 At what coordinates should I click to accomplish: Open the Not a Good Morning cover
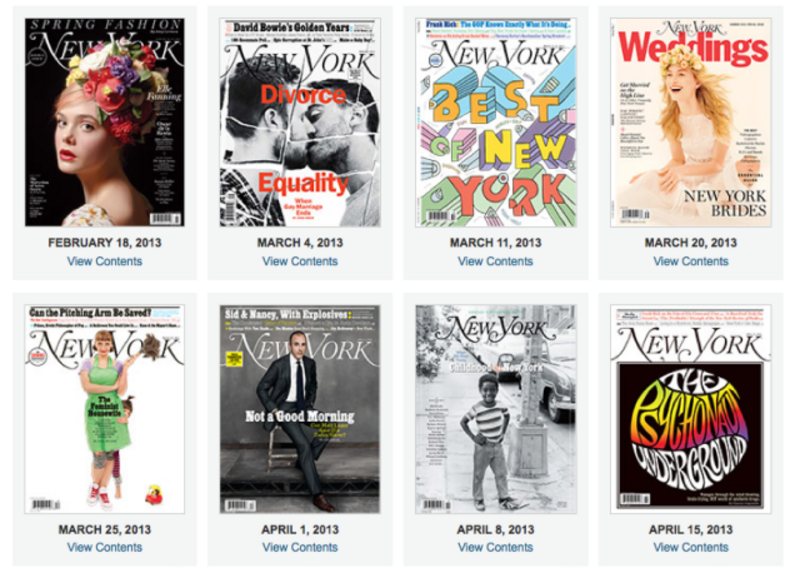[x=300, y=409]
